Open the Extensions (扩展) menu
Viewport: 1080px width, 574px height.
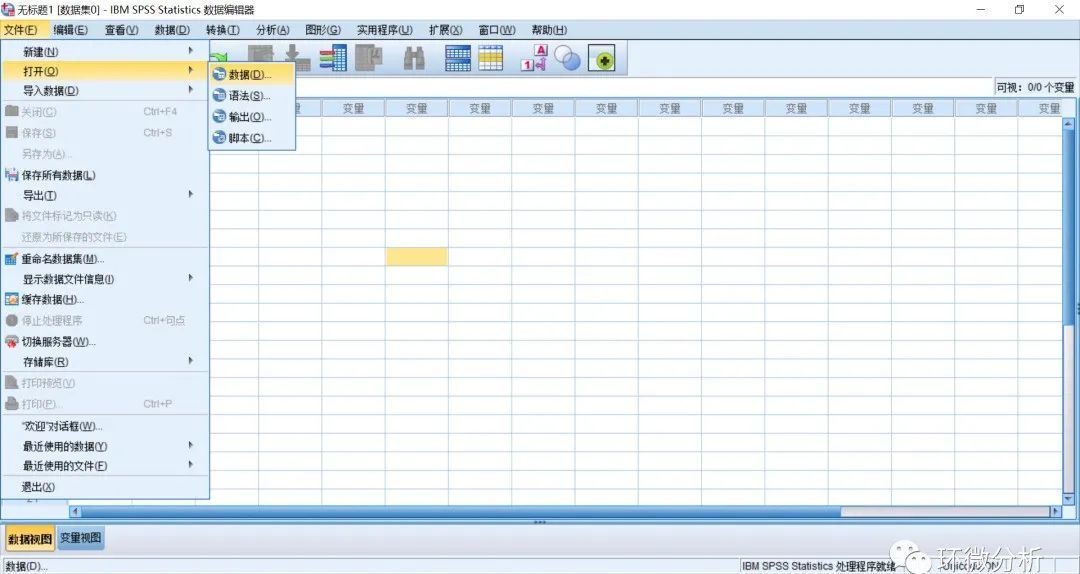click(x=445, y=30)
